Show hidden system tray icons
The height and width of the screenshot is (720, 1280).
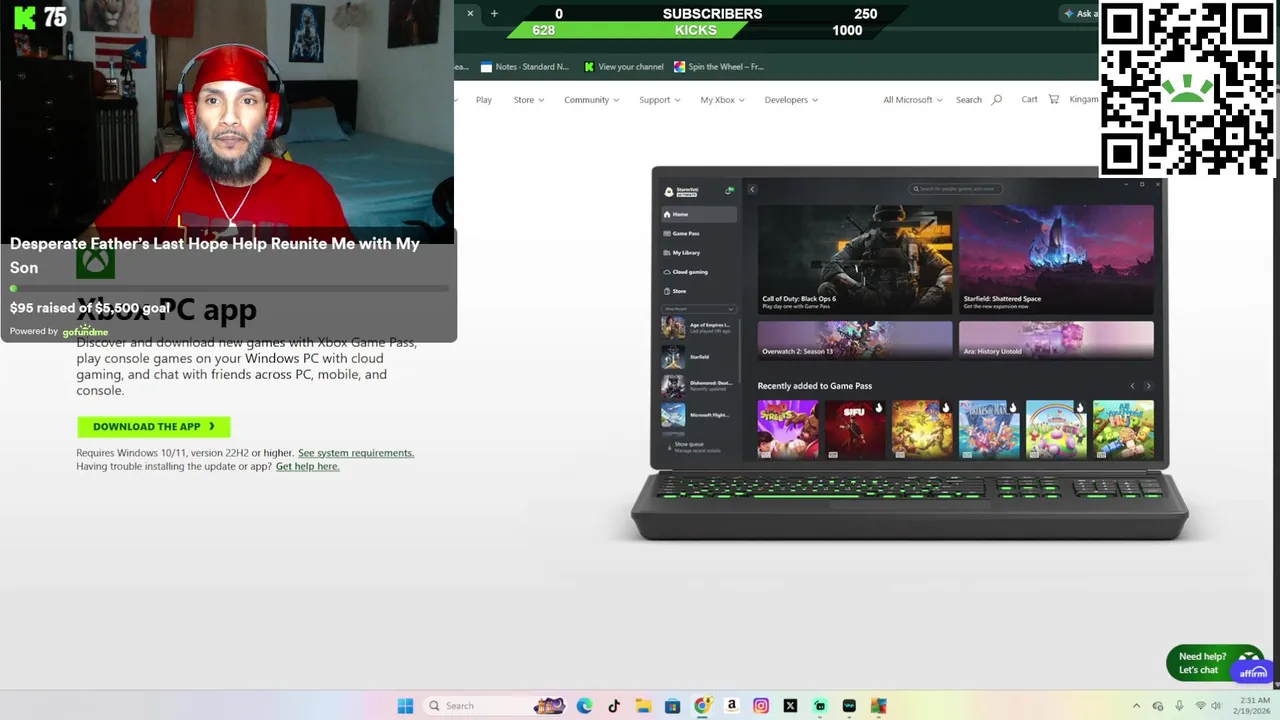tap(1136, 706)
